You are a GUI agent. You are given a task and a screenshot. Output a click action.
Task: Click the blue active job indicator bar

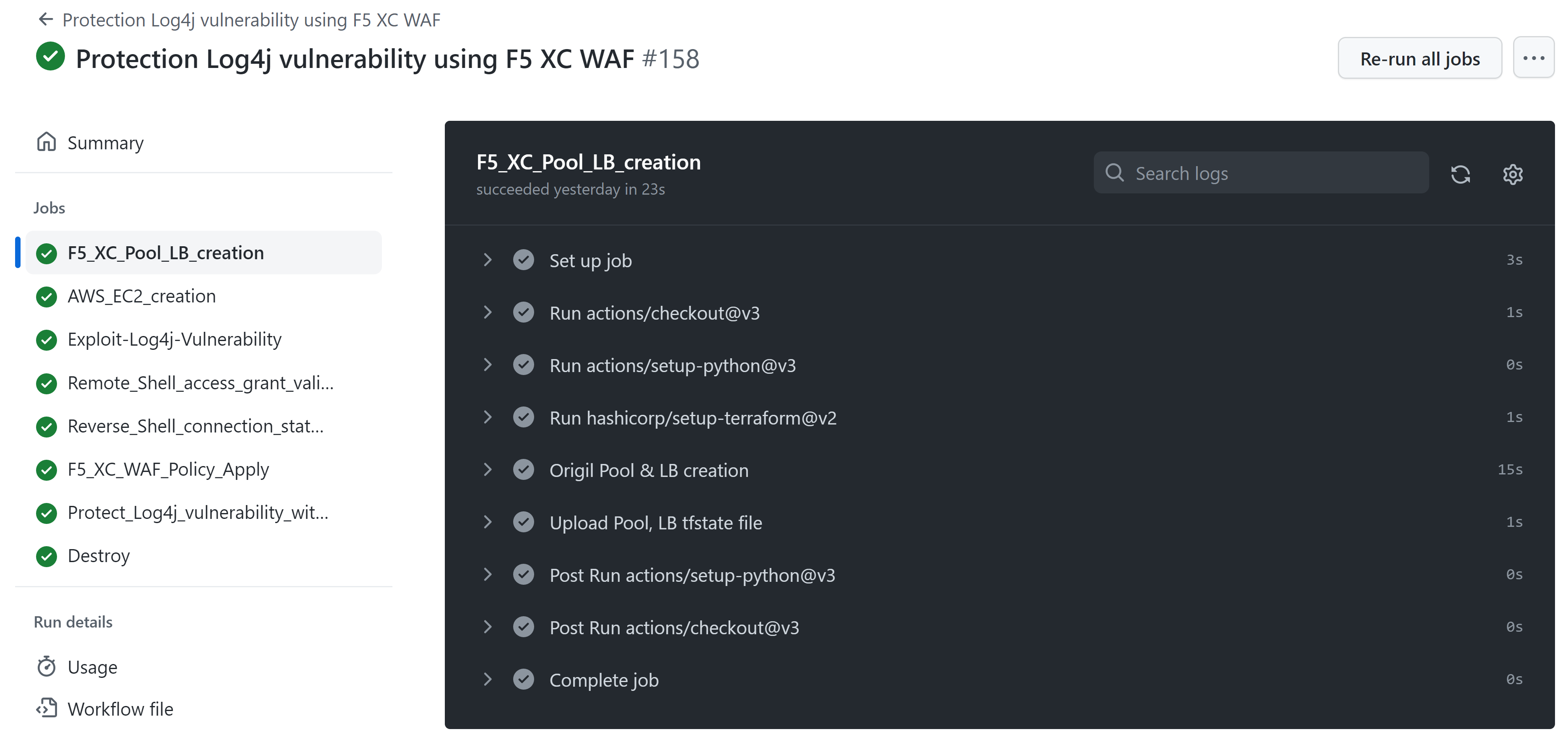click(17, 253)
